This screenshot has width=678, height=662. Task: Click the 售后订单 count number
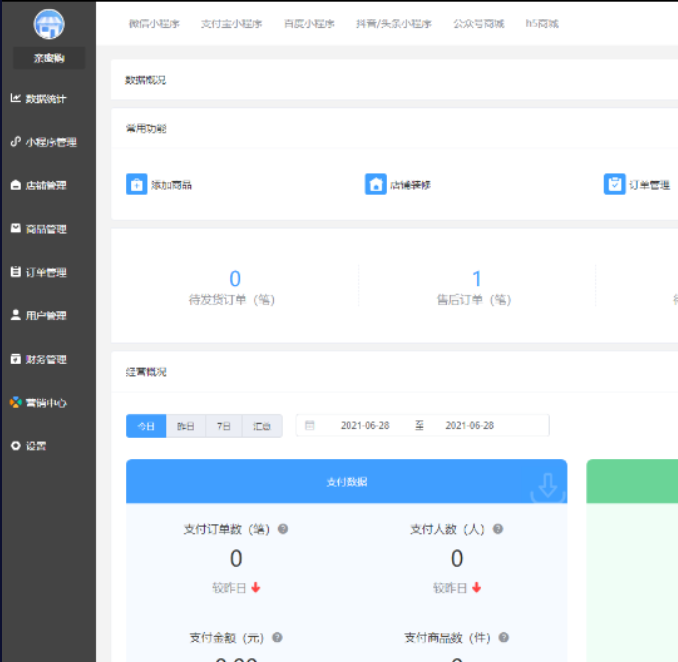click(476, 279)
